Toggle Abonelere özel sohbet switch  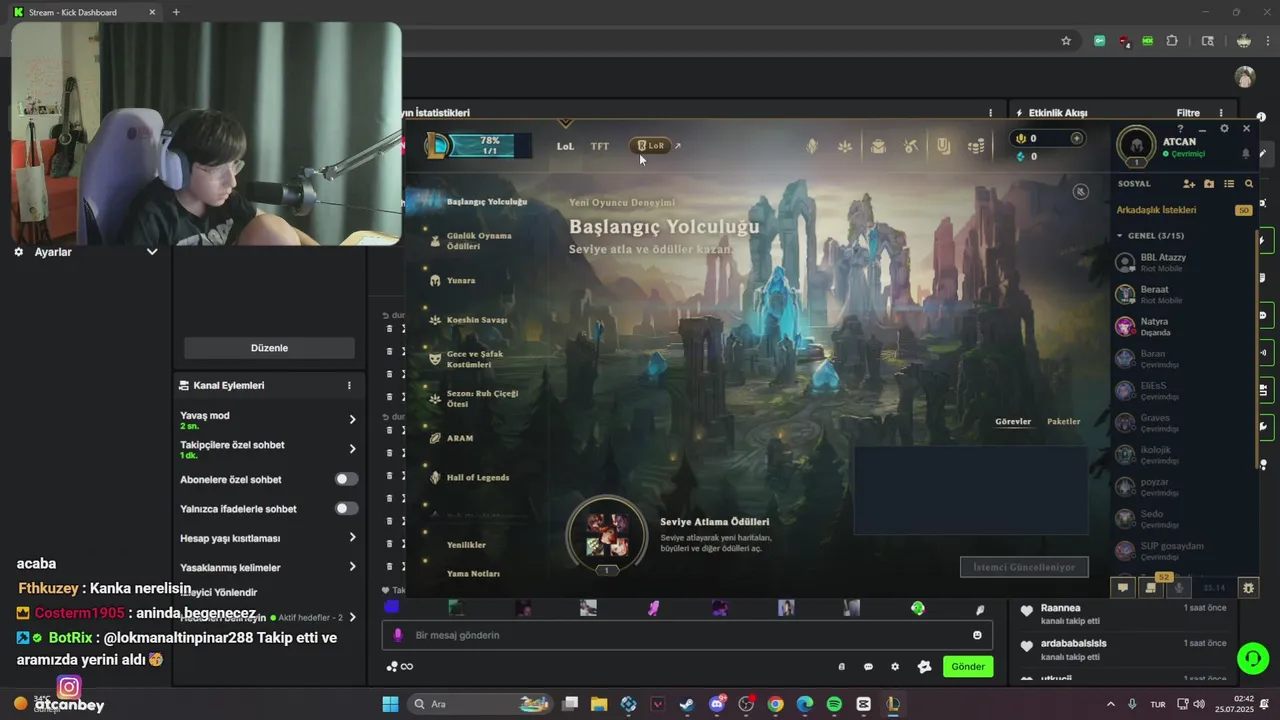(346, 480)
